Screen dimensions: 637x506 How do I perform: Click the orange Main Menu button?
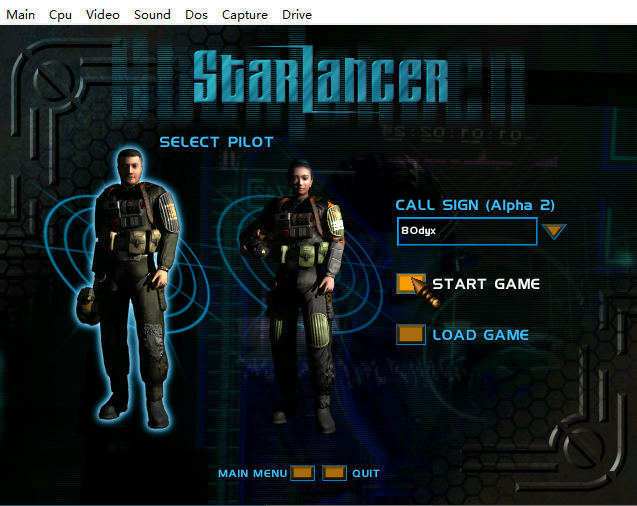(x=302, y=473)
